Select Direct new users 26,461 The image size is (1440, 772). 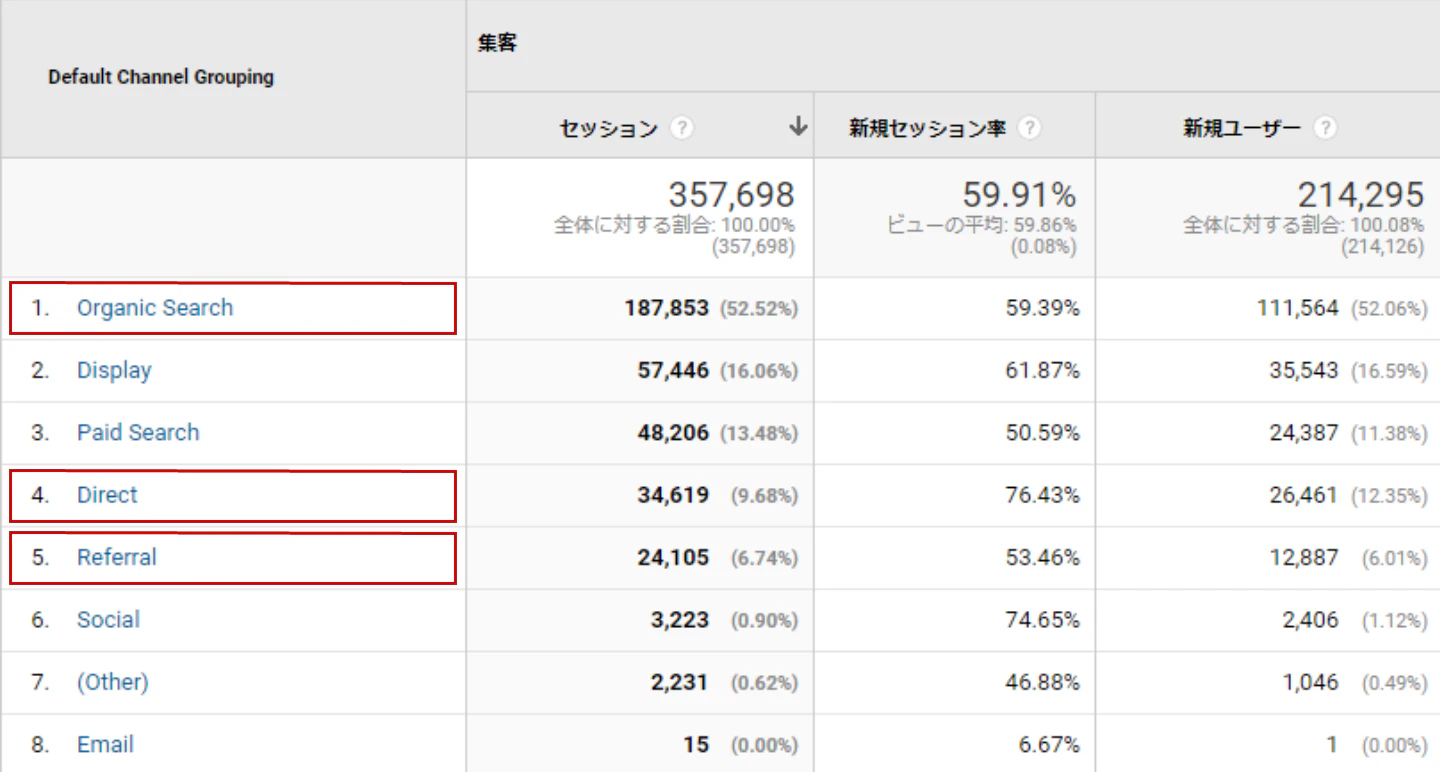click(x=1304, y=495)
